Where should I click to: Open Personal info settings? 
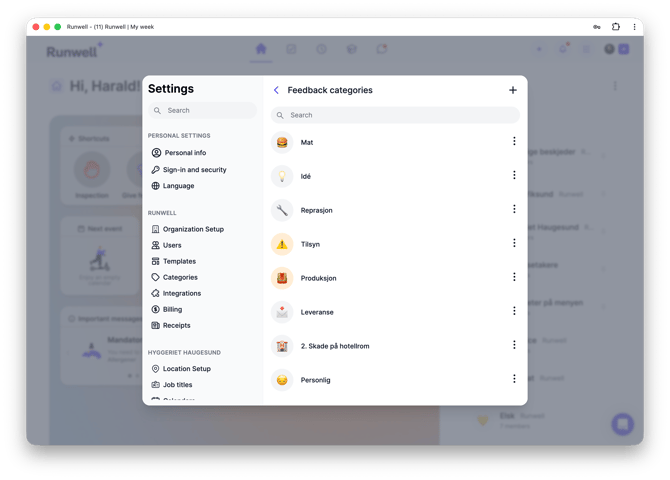pos(179,153)
